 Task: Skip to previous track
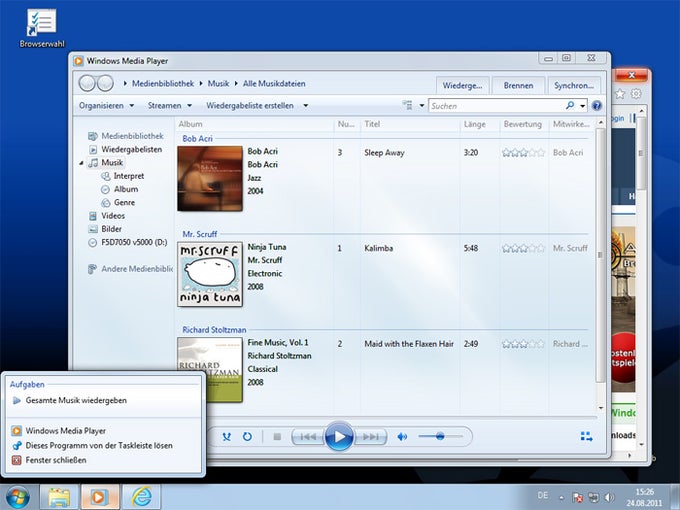pos(308,437)
